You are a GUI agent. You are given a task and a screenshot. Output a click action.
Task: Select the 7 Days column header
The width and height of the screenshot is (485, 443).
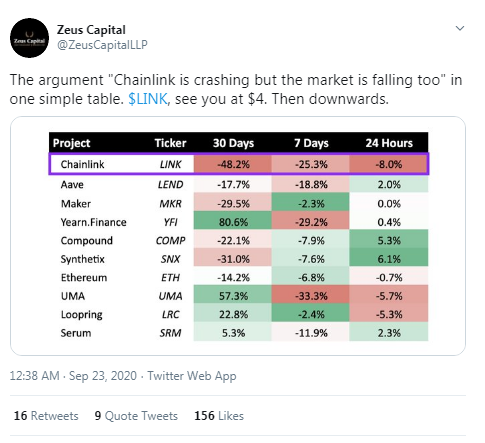click(x=311, y=143)
